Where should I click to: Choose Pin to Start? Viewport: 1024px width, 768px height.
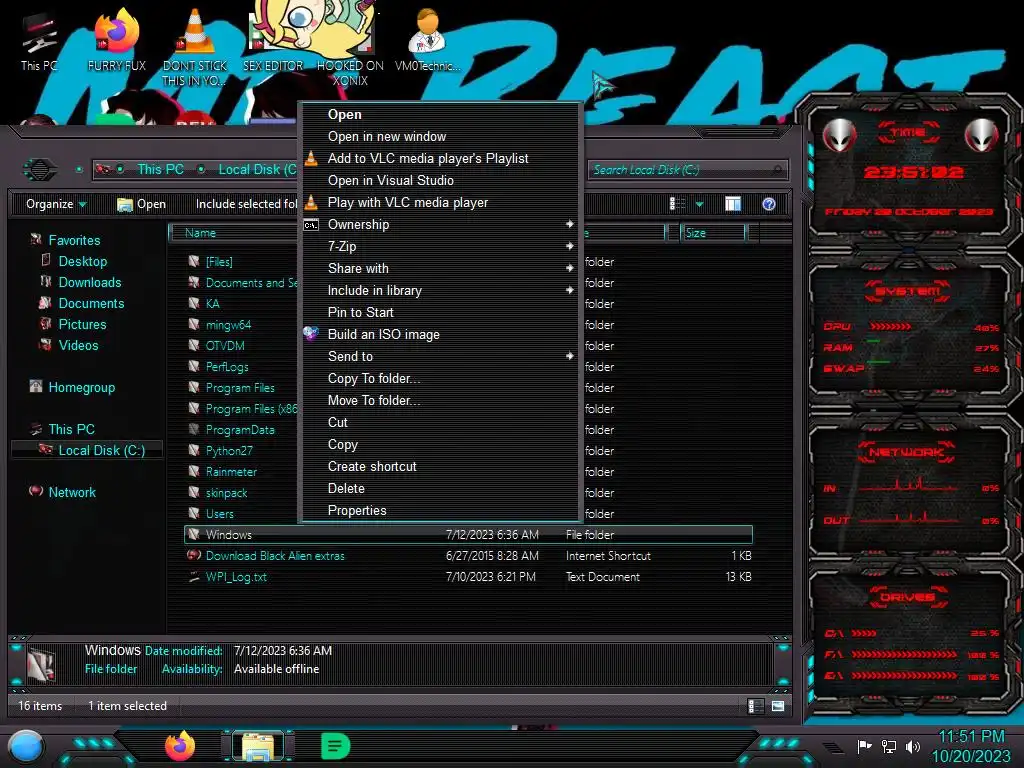[443, 312]
